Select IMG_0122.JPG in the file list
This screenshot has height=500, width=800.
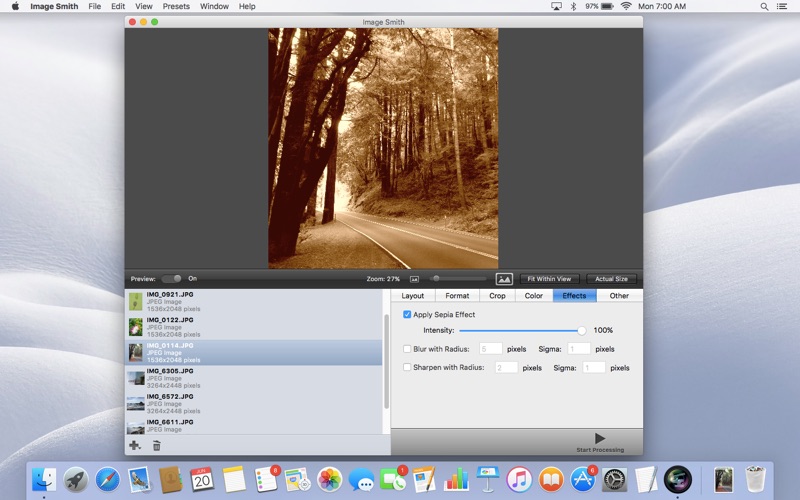[254, 327]
